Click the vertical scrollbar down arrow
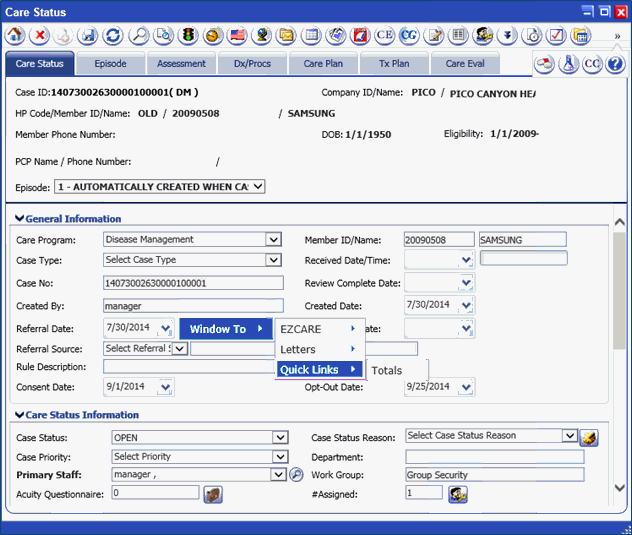Image resolution: width=632 pixels, height=535 pixels. pyautogui.click(x=620, y=490)
